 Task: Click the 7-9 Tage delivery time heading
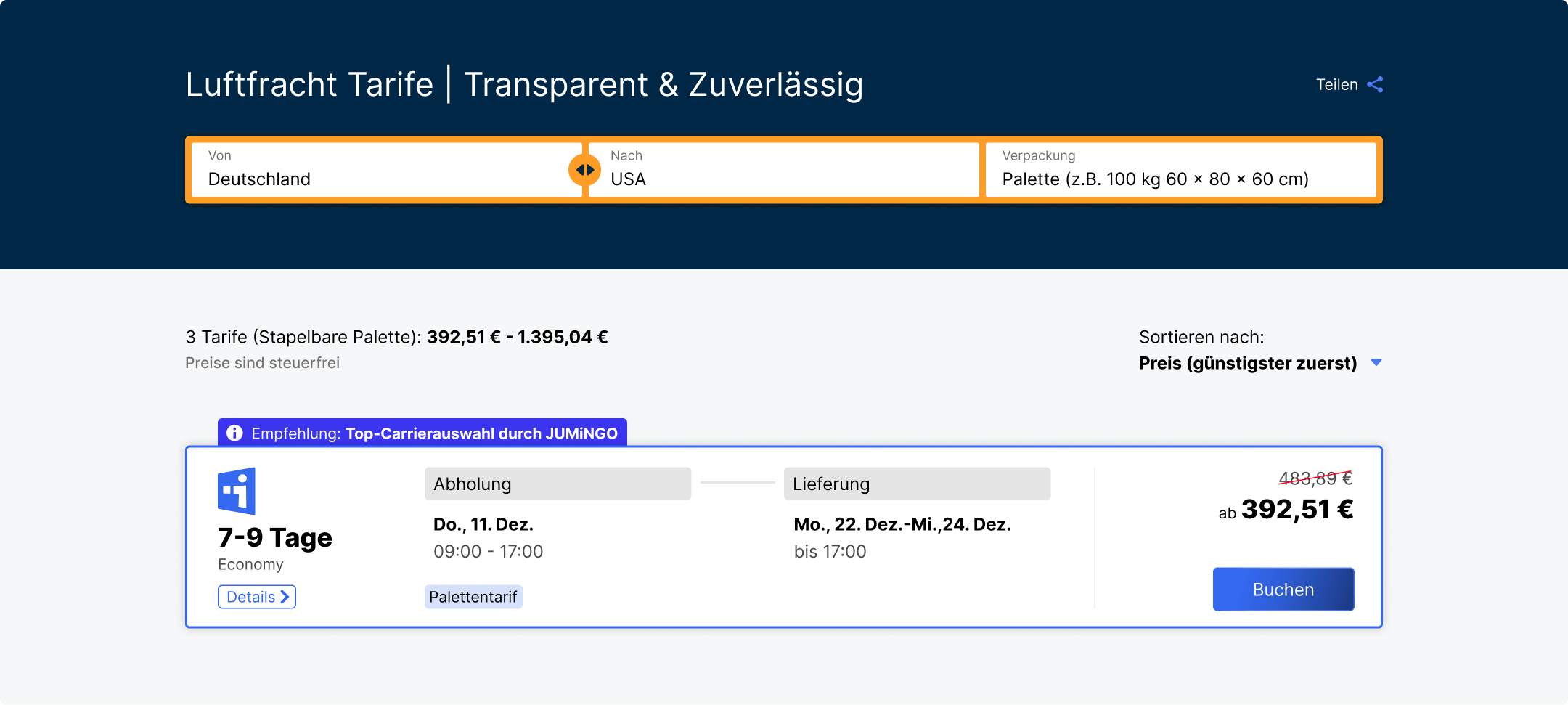pyautogui.click(x=275, y=537)
